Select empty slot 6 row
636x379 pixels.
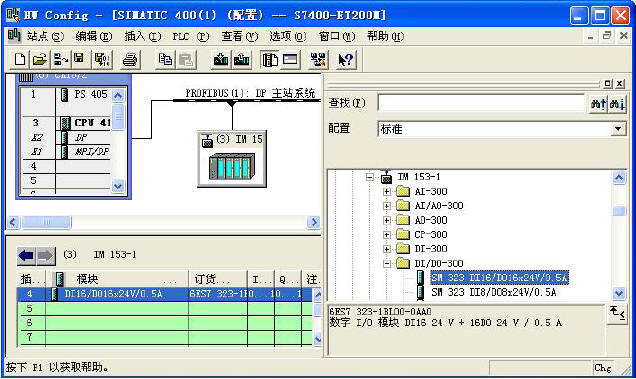pyautogui.click(x=164, y=323)
